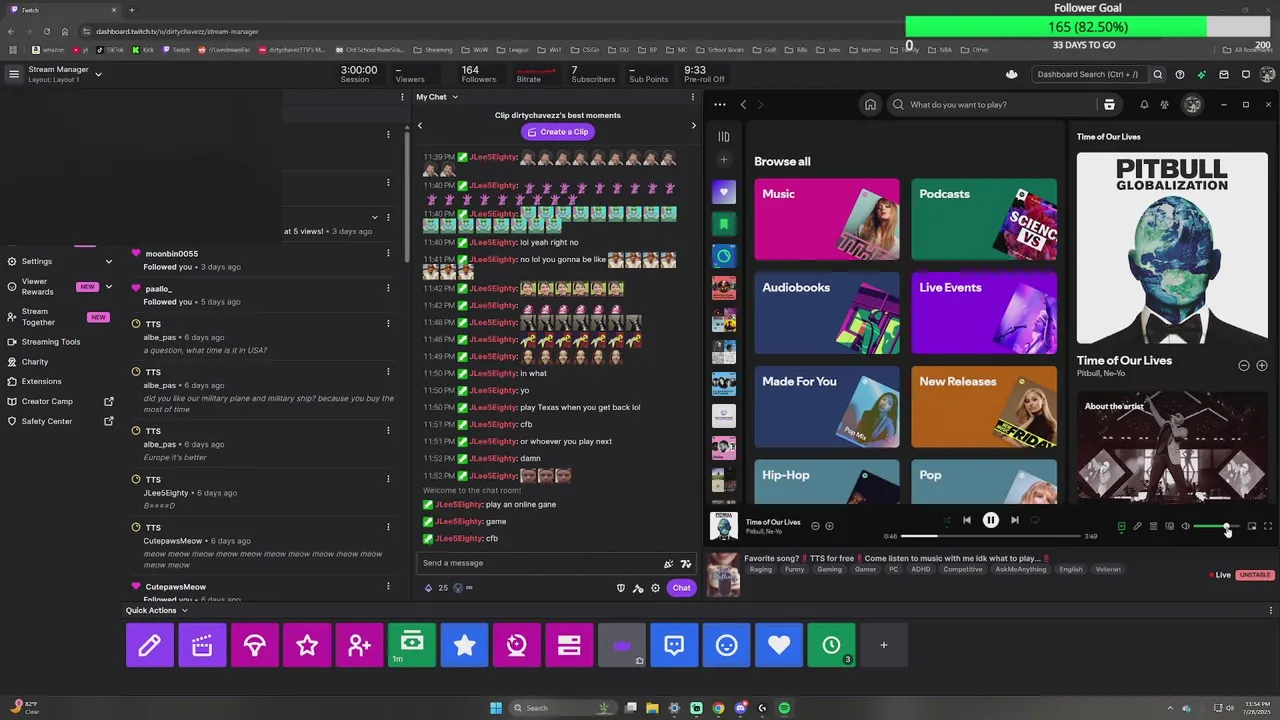Expand Your Library in Spotify sidebar
This screenshot has width=1280, height=720.
tap(724, 137)
